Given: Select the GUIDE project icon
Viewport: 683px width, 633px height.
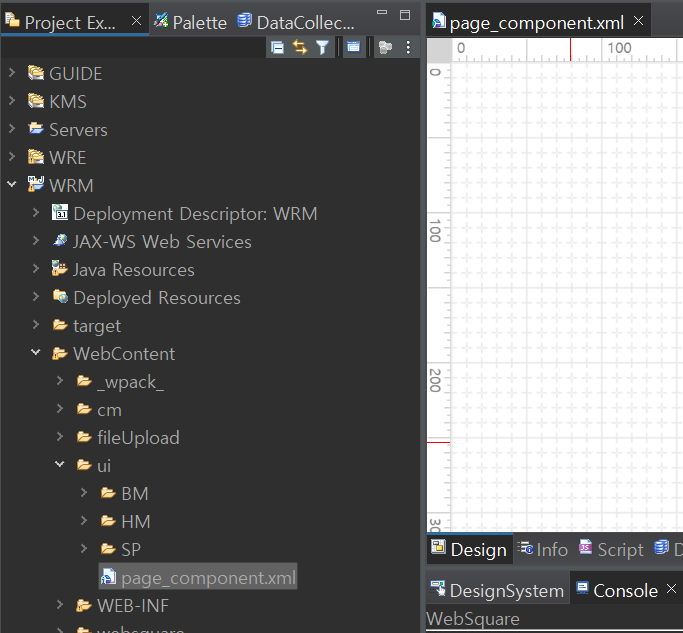Looking at the screenshot, I should coord(36,73).
